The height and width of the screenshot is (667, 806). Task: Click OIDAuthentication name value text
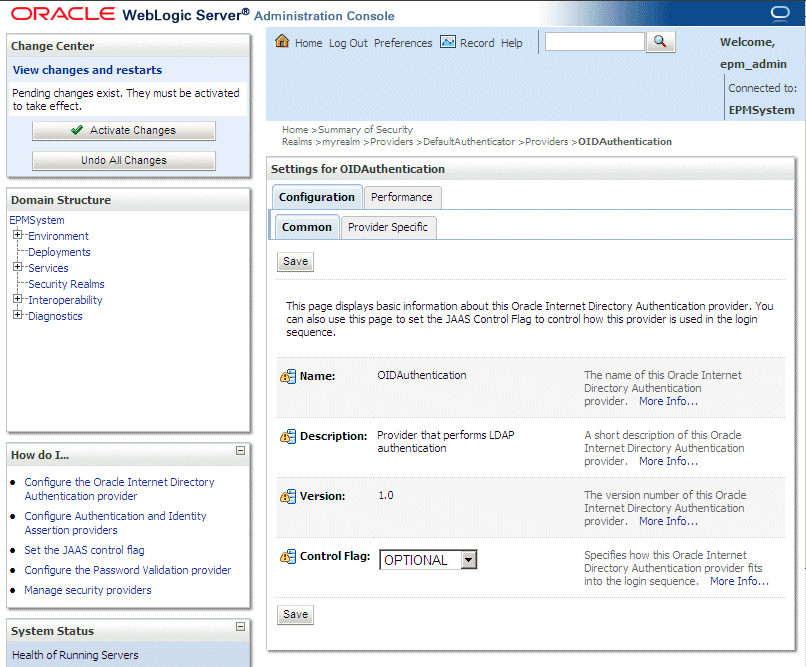(x=422, y=375)
